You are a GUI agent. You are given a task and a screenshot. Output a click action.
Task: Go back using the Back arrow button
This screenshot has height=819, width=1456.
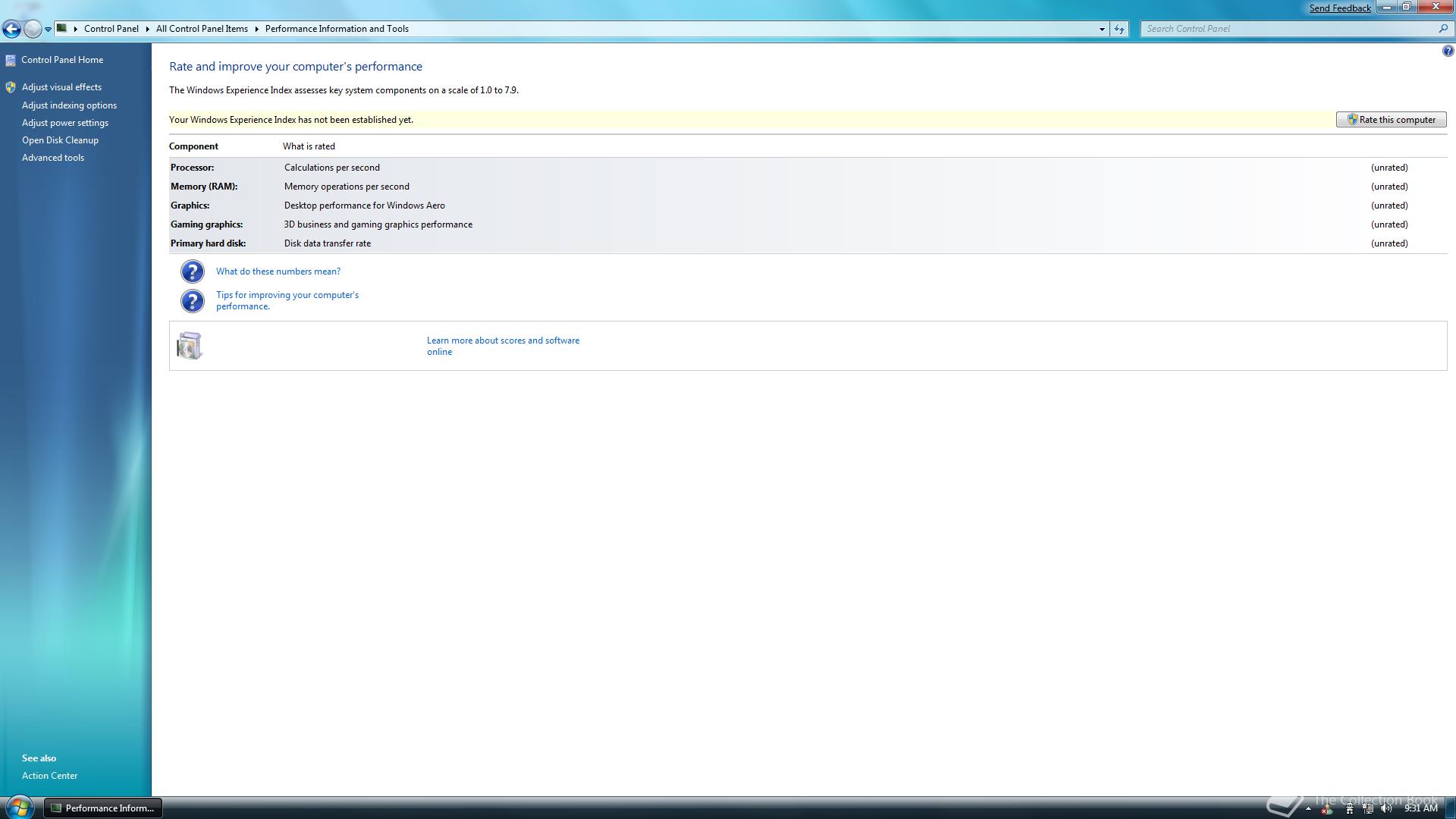[x=11, y=29]
